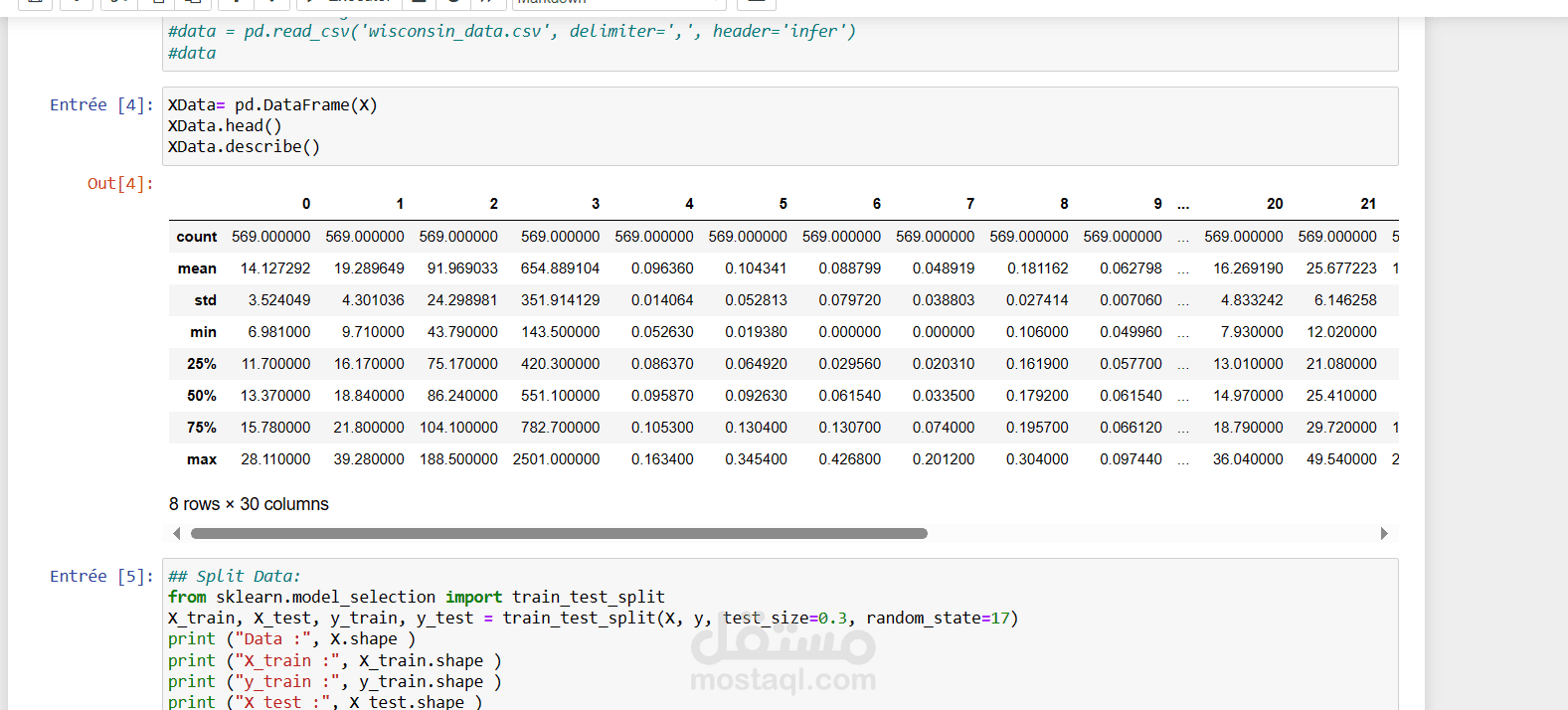The height and width of the screenshot is (710, 1568).
Task: Click the max value 49.540000
Action: tap(1341, 459)
